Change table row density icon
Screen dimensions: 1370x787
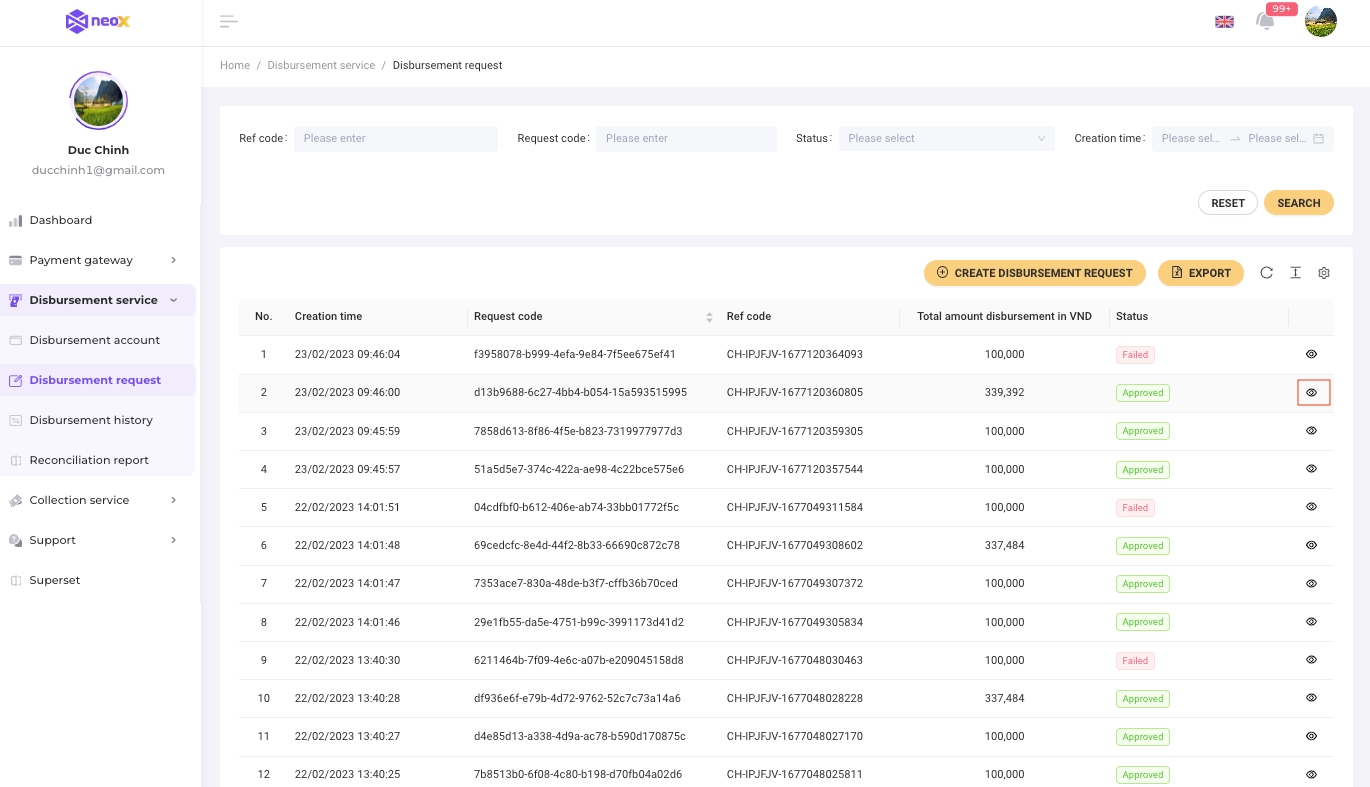click(x=1295, y=273)
